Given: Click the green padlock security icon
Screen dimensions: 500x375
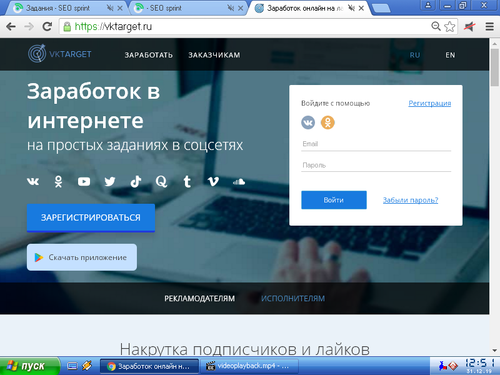Looking at the screenshot, I should [x=67, y=27].
